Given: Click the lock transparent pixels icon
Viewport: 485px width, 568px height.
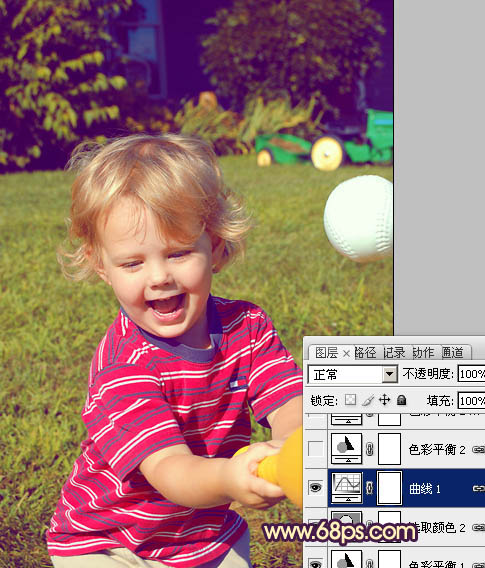Looking at the screenshot, I should pyautogui.click(x=350, y=400).
